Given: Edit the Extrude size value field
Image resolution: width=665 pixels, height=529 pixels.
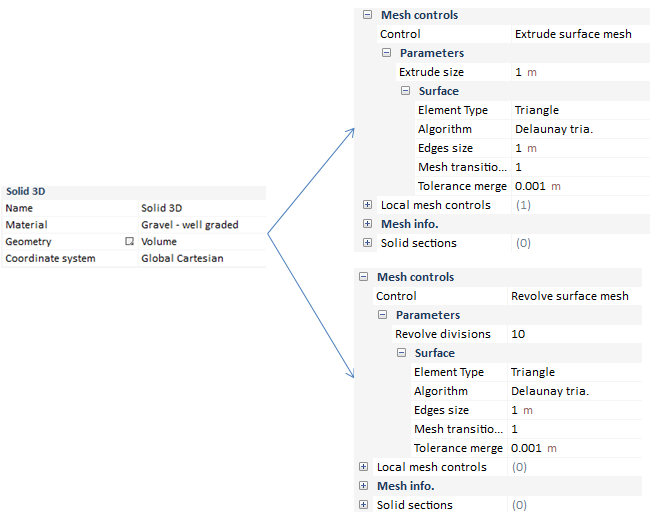Looking at the screenshot, I should pyautogui.click(x=578, y=72).
